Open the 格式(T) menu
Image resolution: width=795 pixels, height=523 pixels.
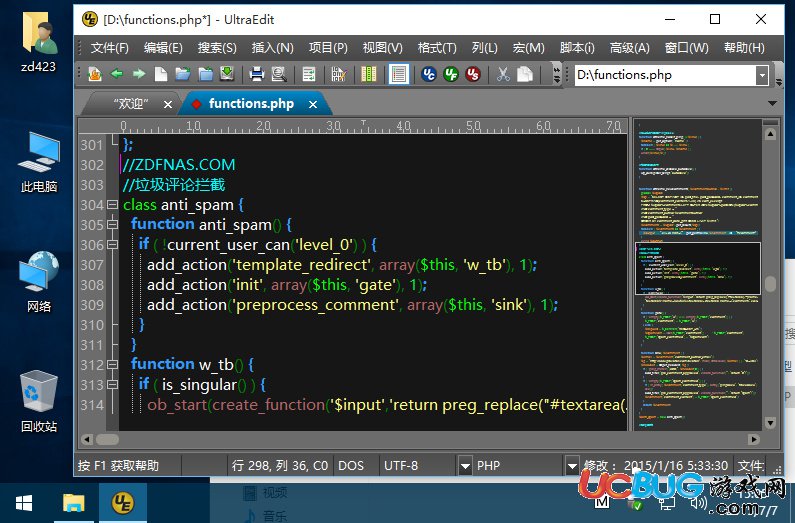pos(437,48)
